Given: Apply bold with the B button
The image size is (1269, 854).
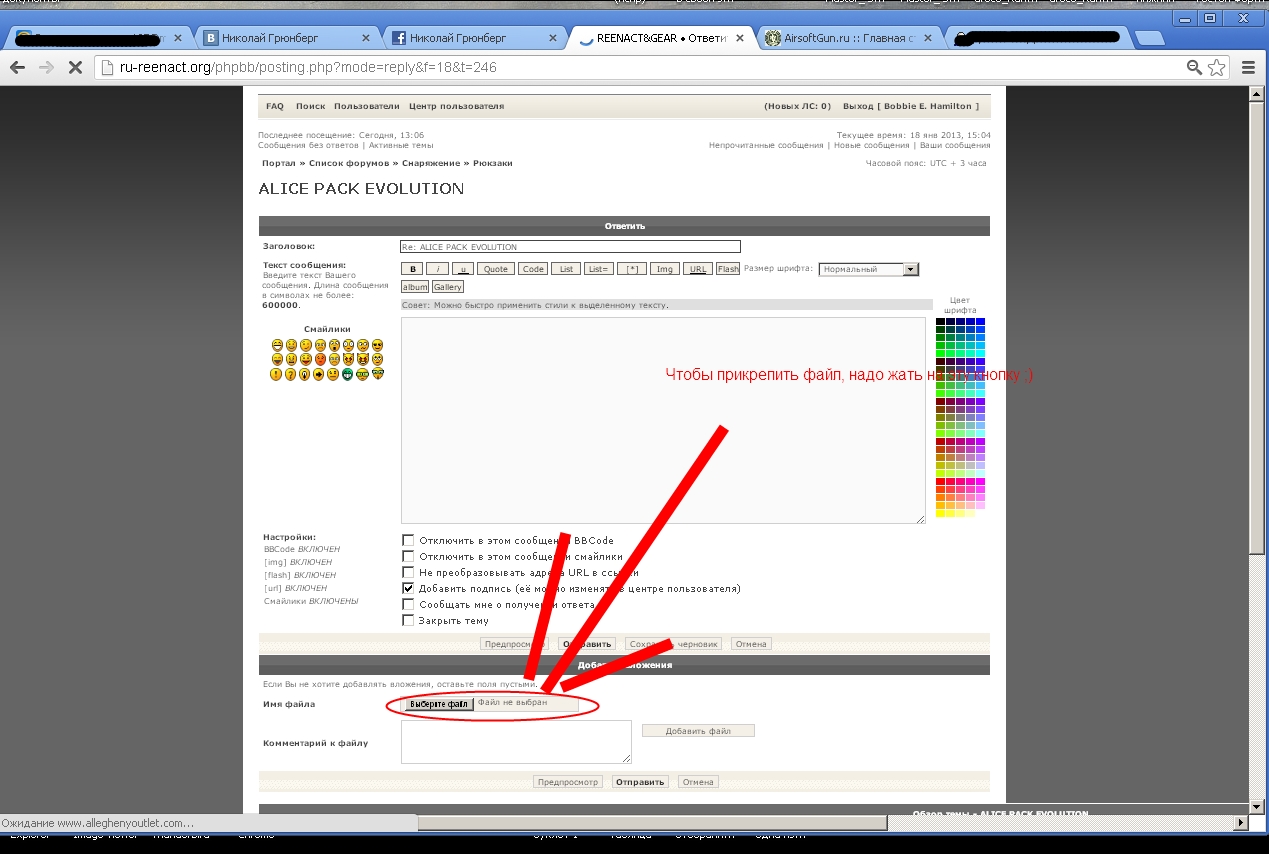Looking at the screenshot, I should (412, 269).
